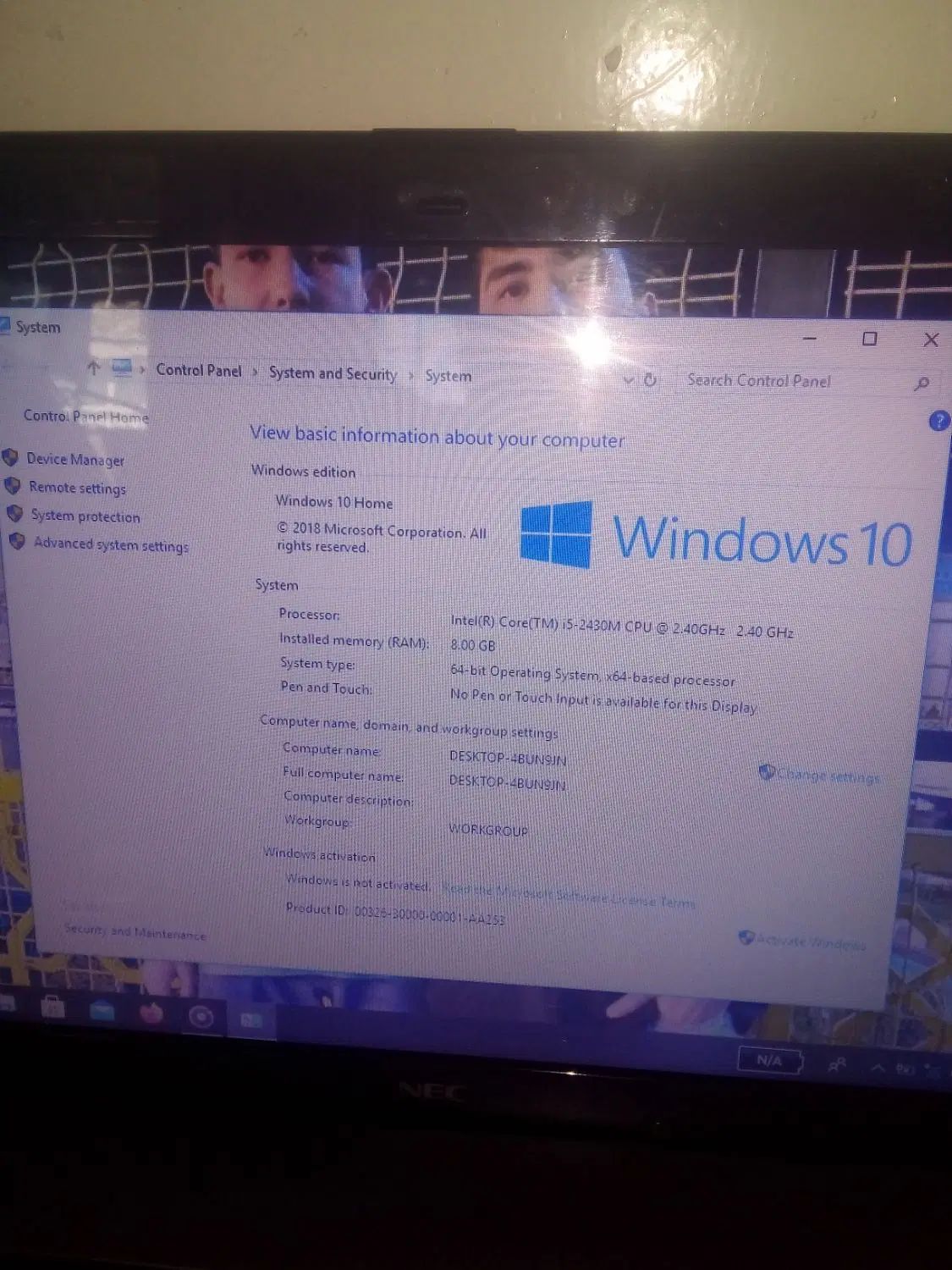Expand the chevron before the Control Panel breadcrumb
952x1270 pixels.
[x=142, y=369]
